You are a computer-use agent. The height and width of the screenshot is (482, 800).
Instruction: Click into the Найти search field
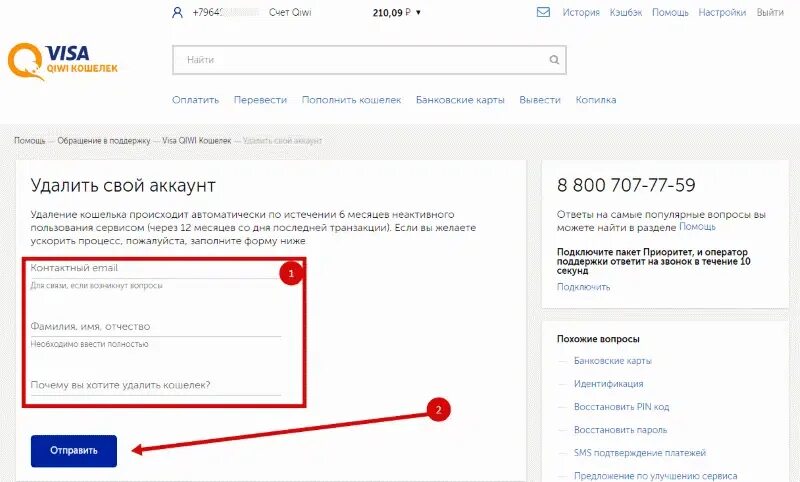(360, 60)
